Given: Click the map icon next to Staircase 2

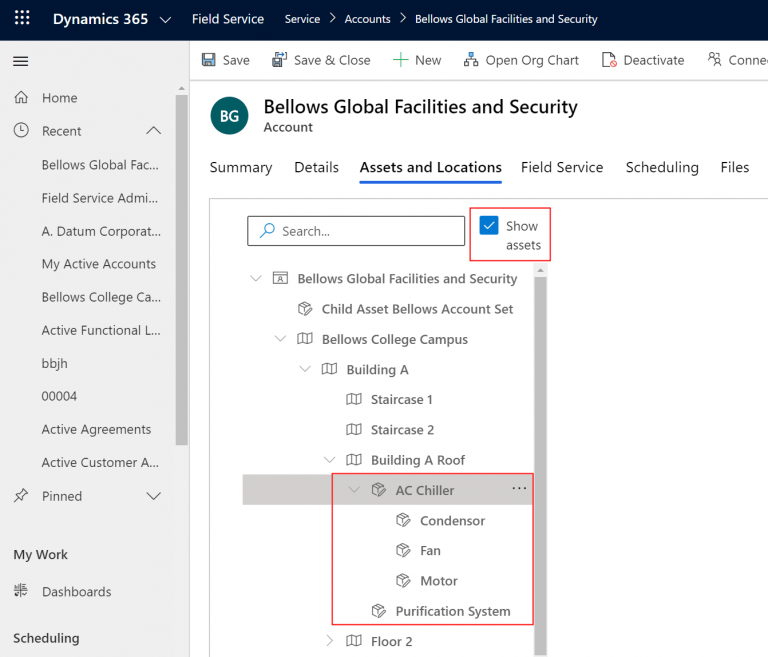Looking at the screenshot, I should click(x=354, y=430).
